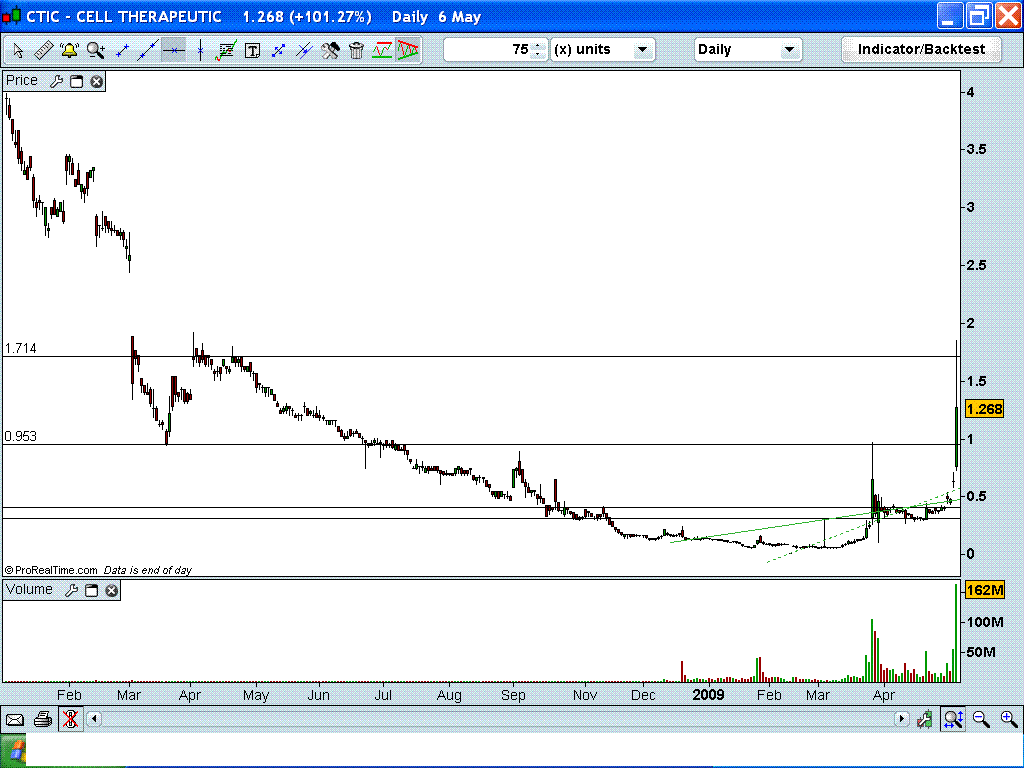Click the Sep label on time axis
This screenshot has width=1024, height=768.
[513, 695]
